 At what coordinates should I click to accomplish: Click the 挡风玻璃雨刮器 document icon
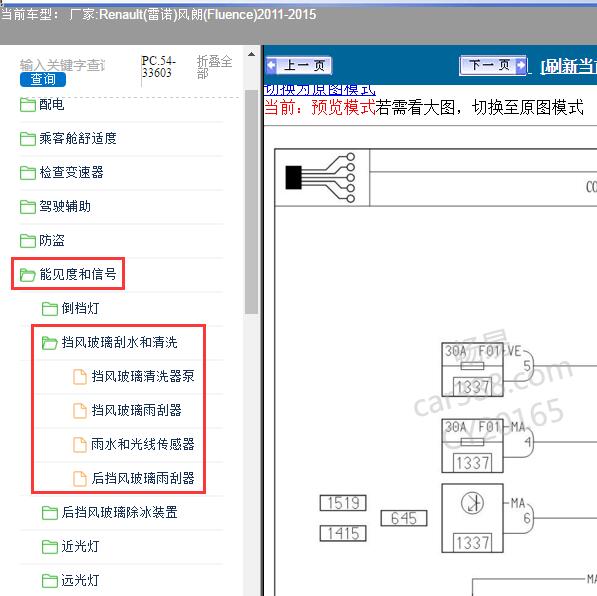[x=80, y=411]
